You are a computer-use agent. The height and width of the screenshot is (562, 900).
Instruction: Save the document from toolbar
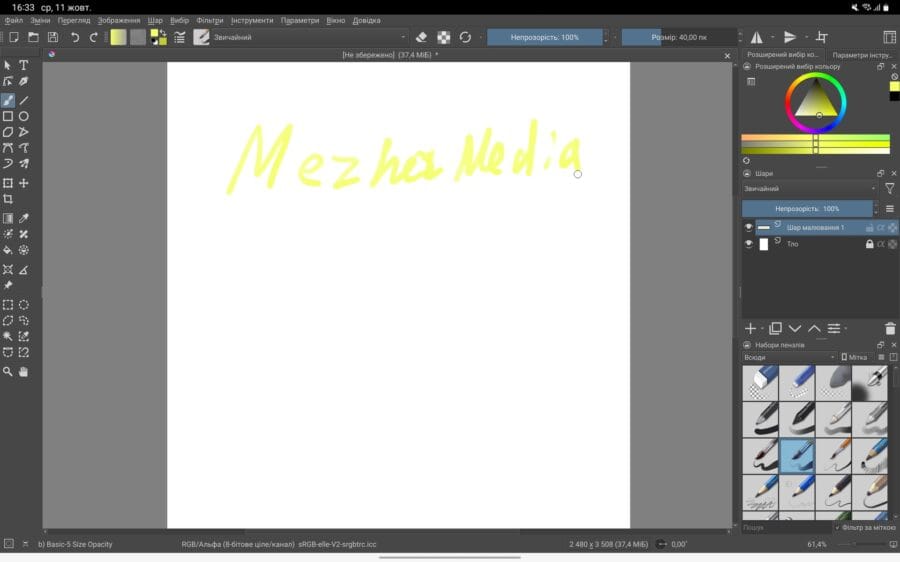(53, 37)
